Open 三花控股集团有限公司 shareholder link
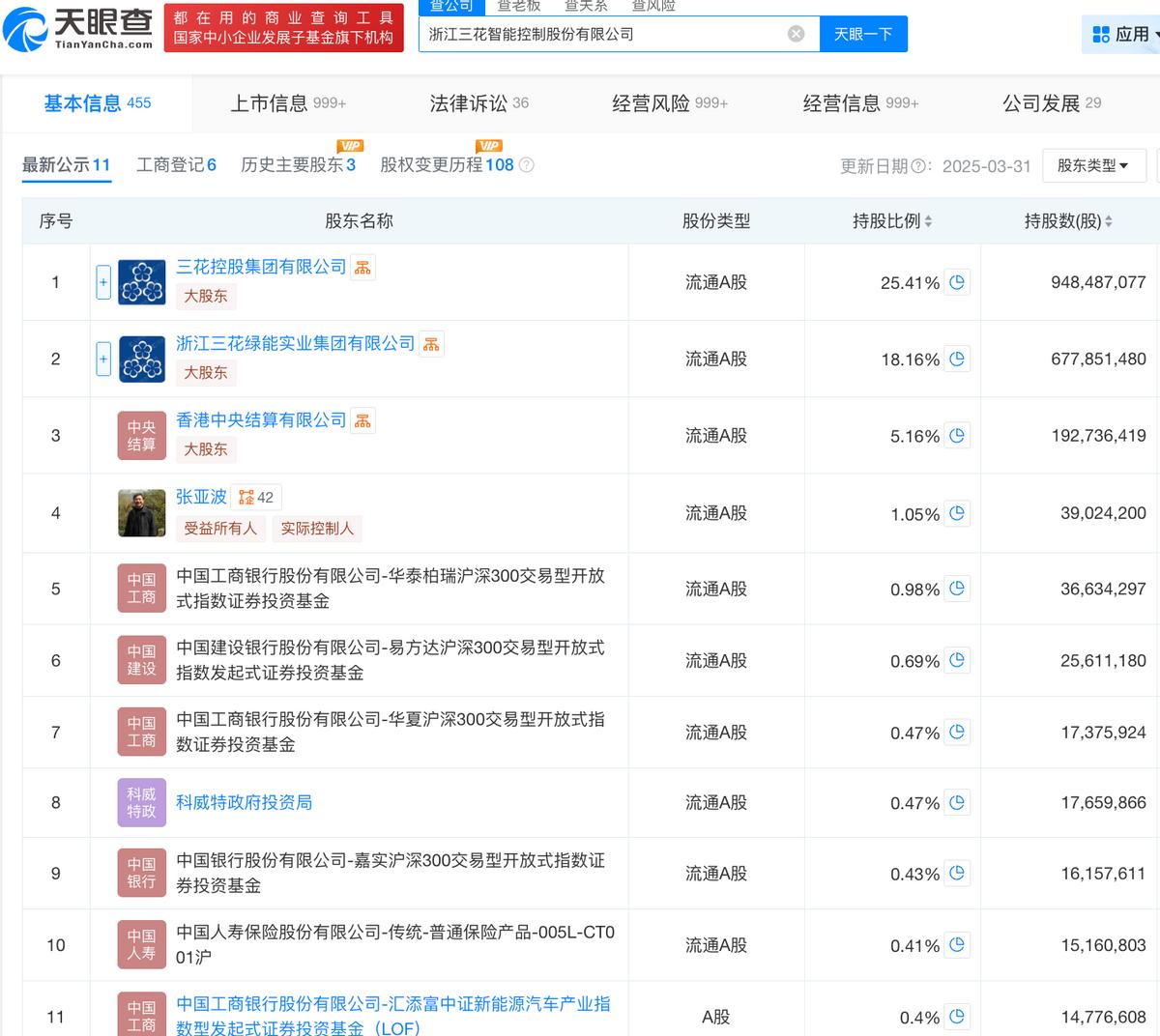Screen dimensions: 1160x1036 pos(261,267)
